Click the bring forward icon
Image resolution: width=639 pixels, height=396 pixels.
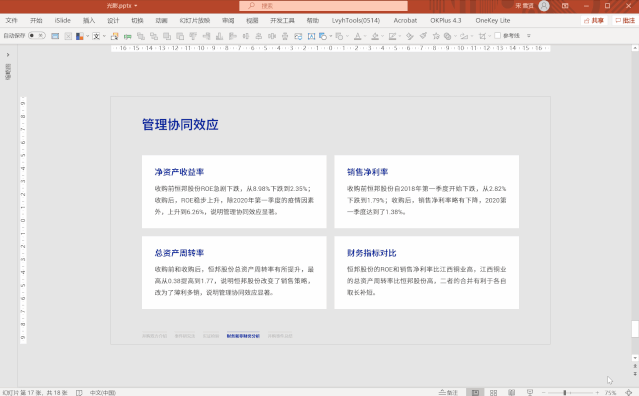pyautogui.click(x=167, y=36)
